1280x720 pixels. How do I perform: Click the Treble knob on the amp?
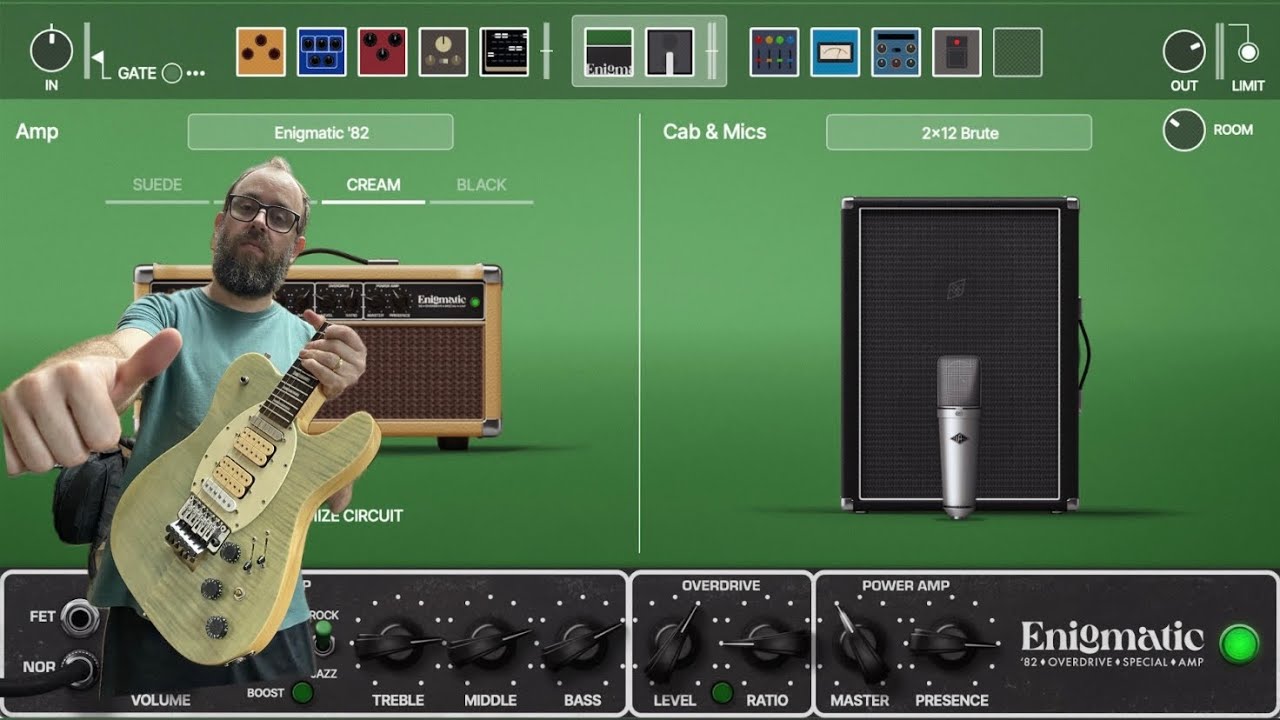click(x=396, y=645)
